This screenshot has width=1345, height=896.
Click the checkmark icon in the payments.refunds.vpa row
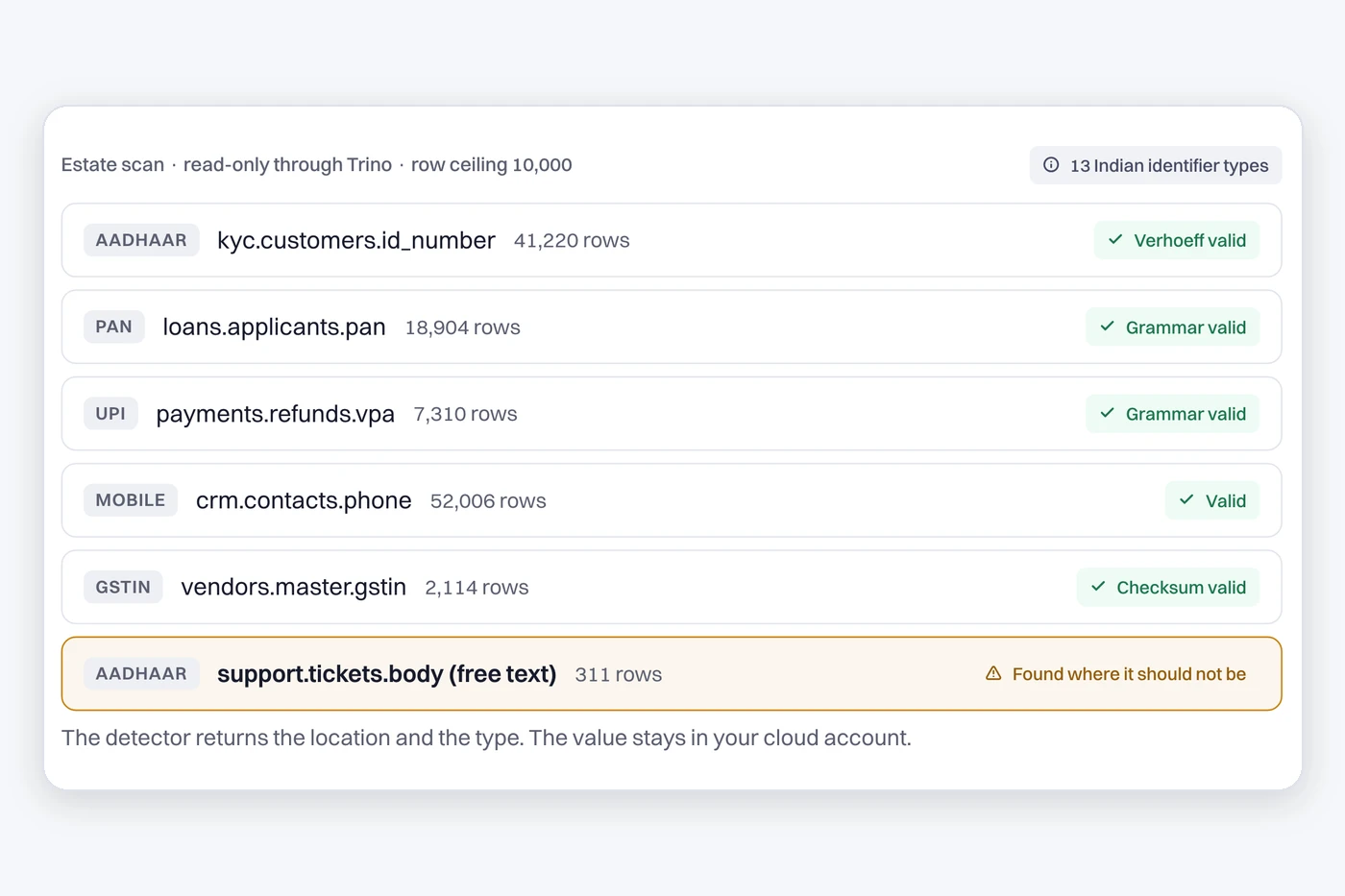(x=1107, y=413)
